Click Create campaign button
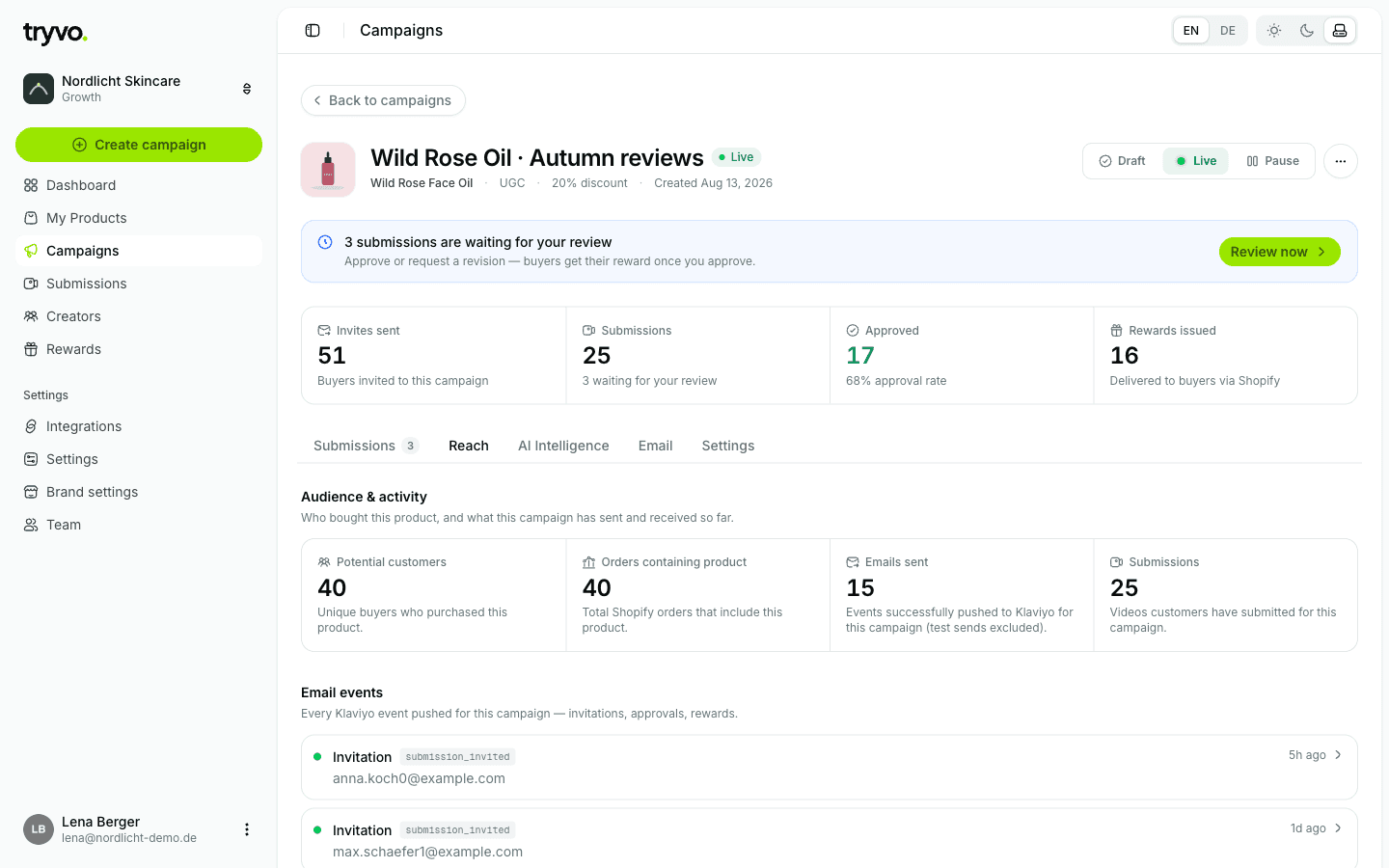Screen dimensions: 1389x868 point(139,145)
